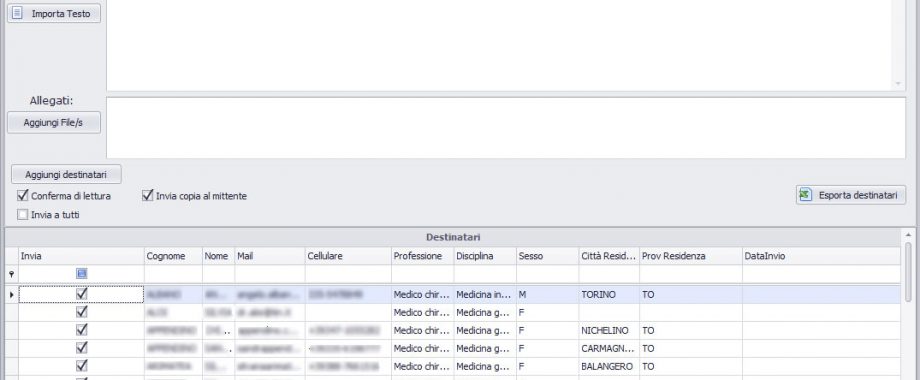Sort by Disciplina column header
920x380 pixels.
[x=485, y=256]
